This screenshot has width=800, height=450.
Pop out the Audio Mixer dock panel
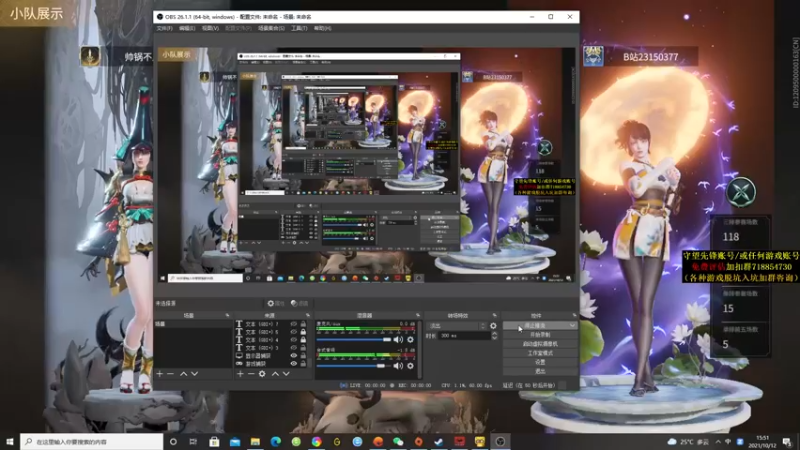418,315
